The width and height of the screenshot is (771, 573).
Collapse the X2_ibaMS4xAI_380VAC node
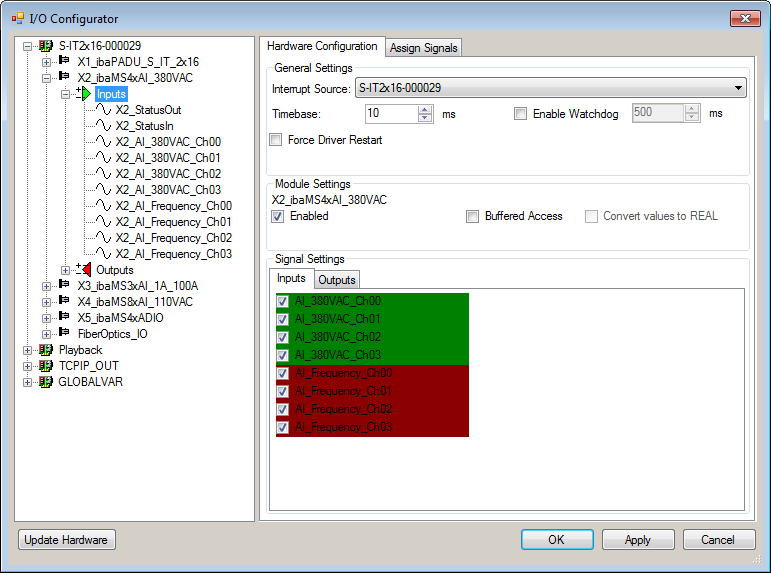[x=46, y=78]
